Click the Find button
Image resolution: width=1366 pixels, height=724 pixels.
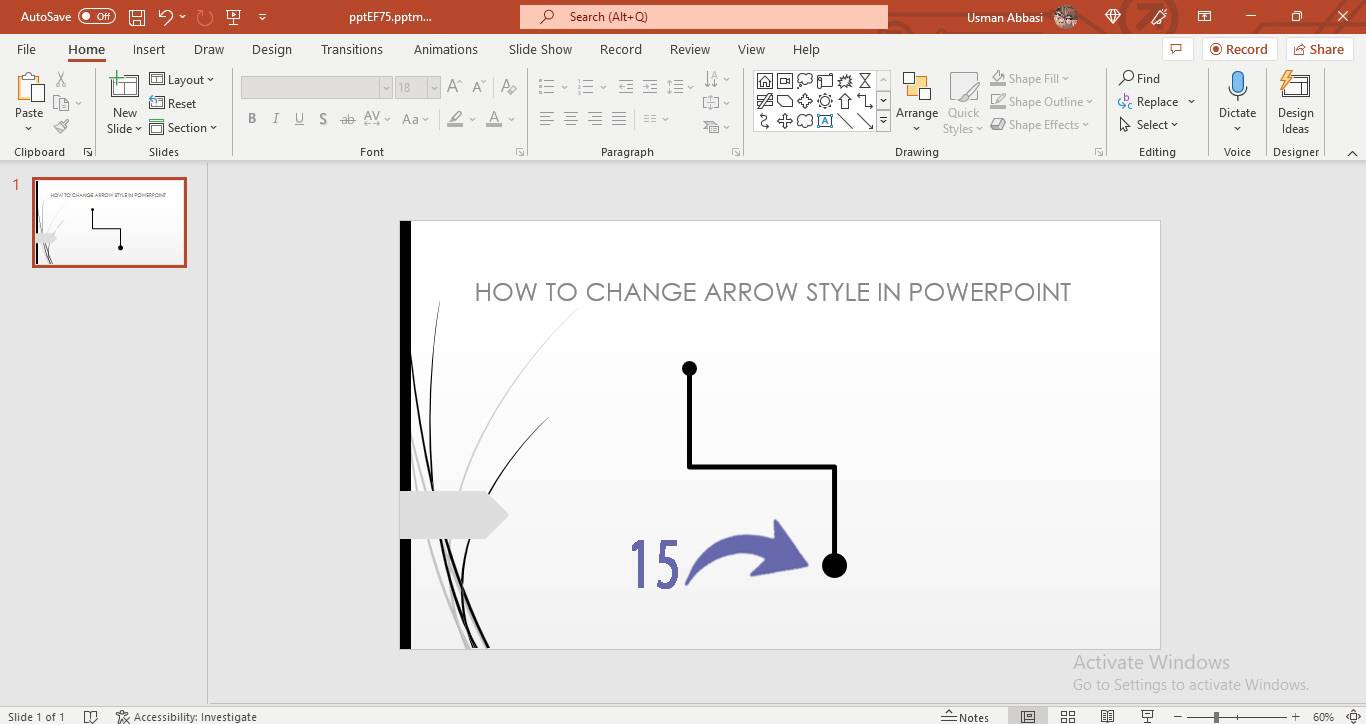click(x=1140, y=78)
